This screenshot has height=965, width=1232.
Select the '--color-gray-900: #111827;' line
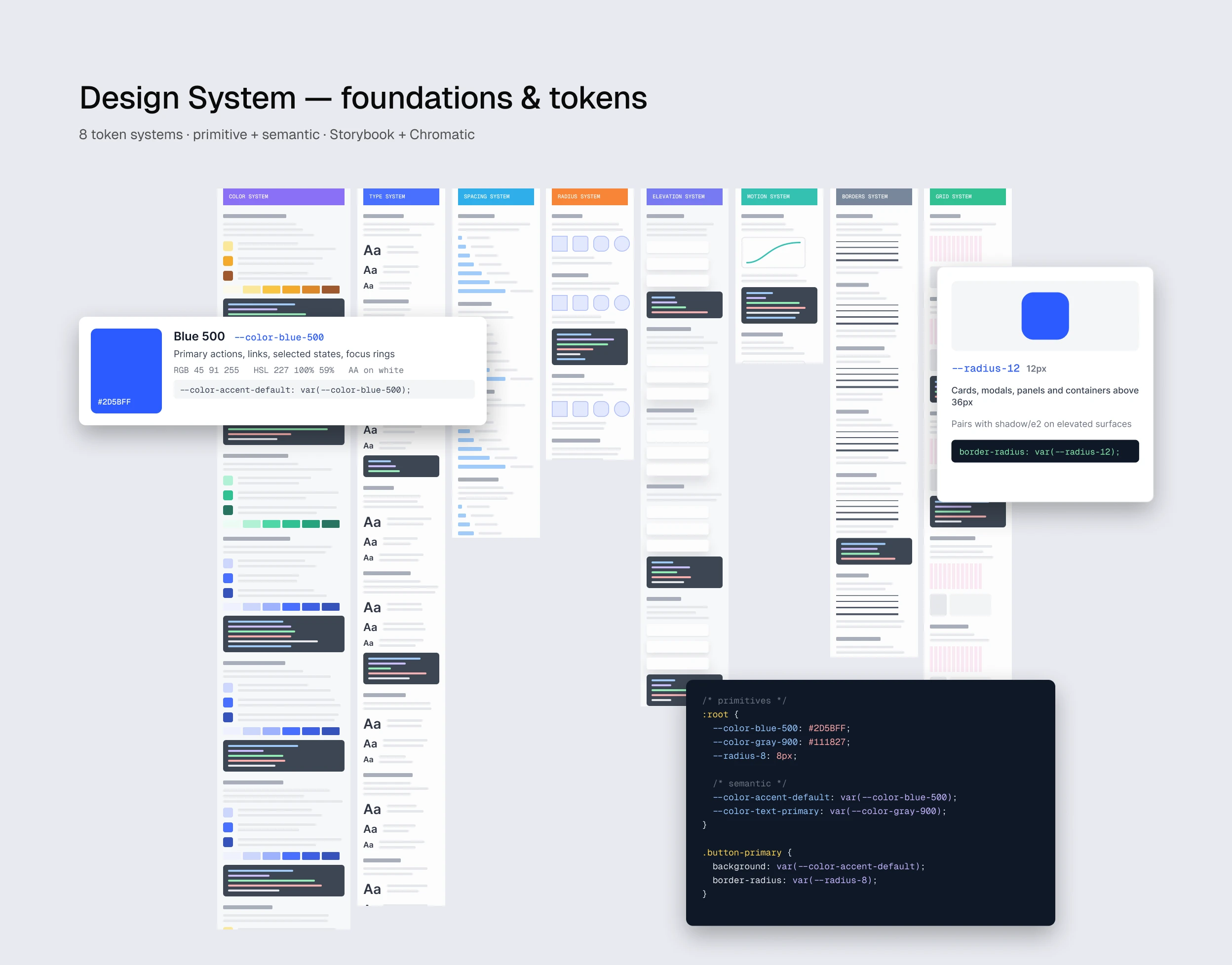pyautogui.click(x=781, y=742)
